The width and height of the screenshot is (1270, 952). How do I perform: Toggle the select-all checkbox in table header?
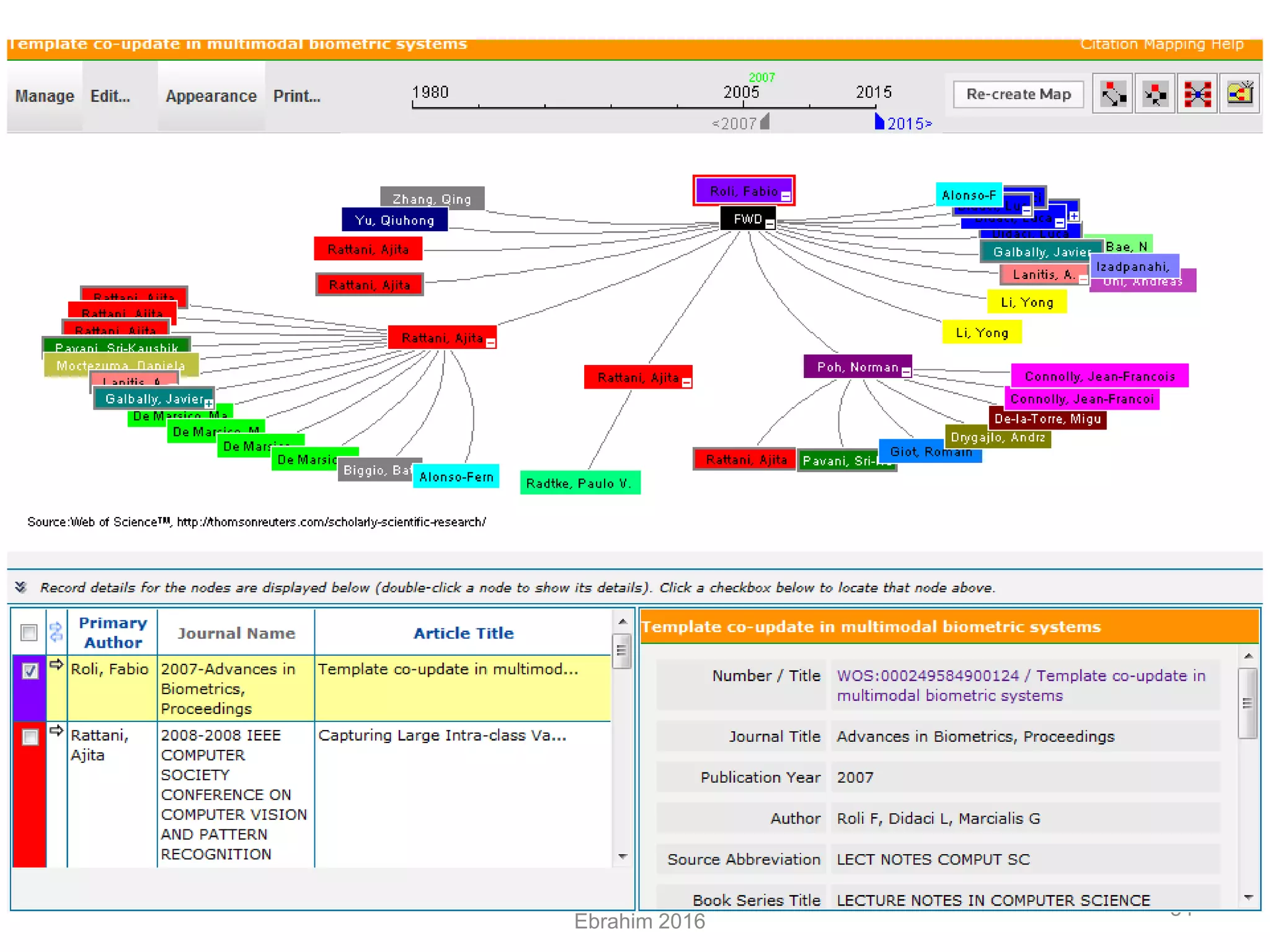click(29, 632)
